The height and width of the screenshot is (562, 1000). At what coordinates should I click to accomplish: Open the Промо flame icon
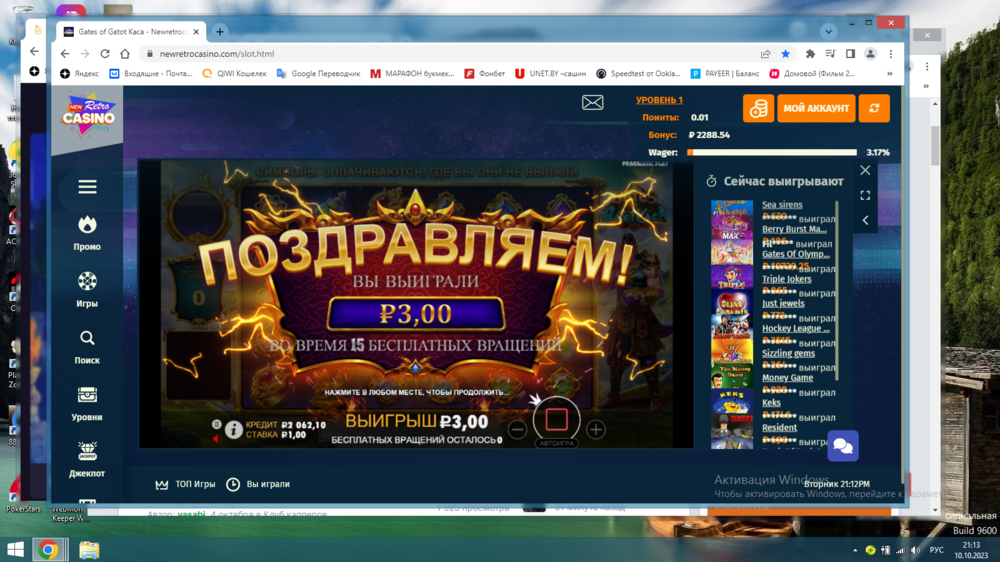click(x=87, y=226)
